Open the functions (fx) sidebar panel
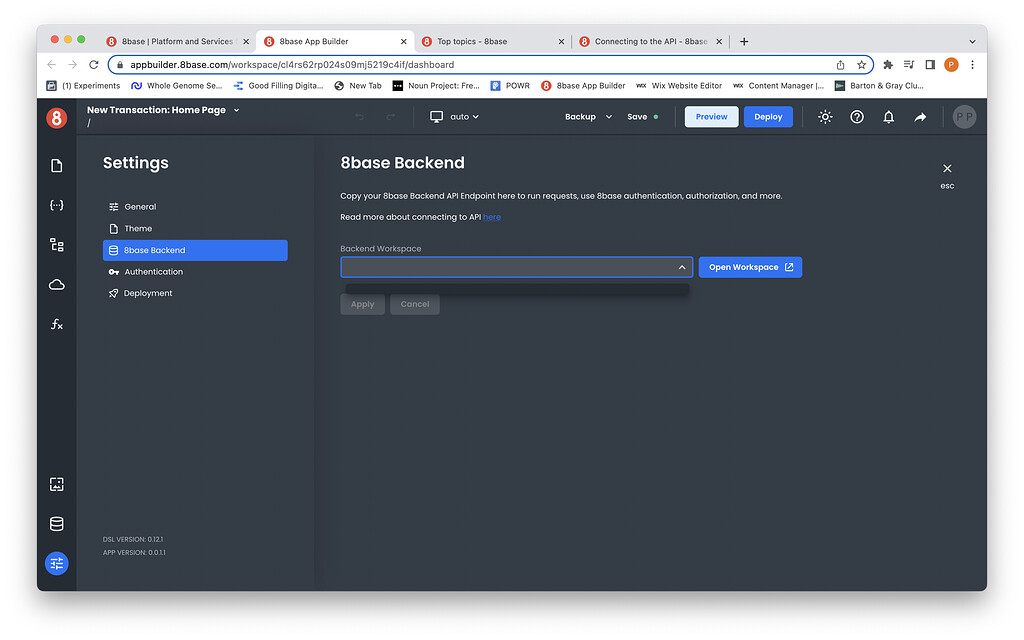This screenshot has height=640, width=1024. pos(56,323)
